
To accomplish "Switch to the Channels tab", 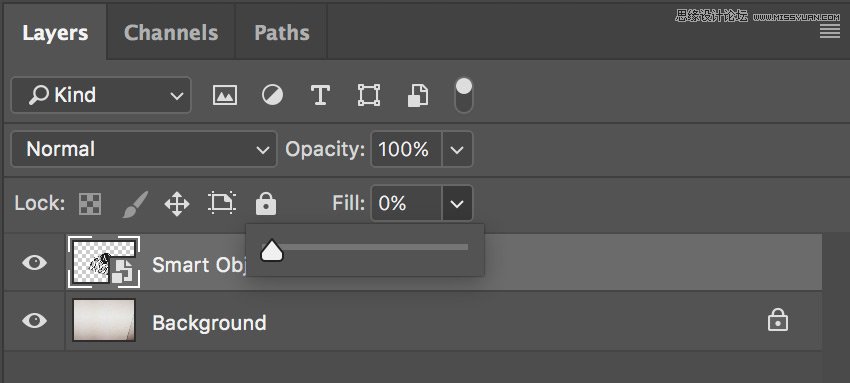I will click(171, 33).
